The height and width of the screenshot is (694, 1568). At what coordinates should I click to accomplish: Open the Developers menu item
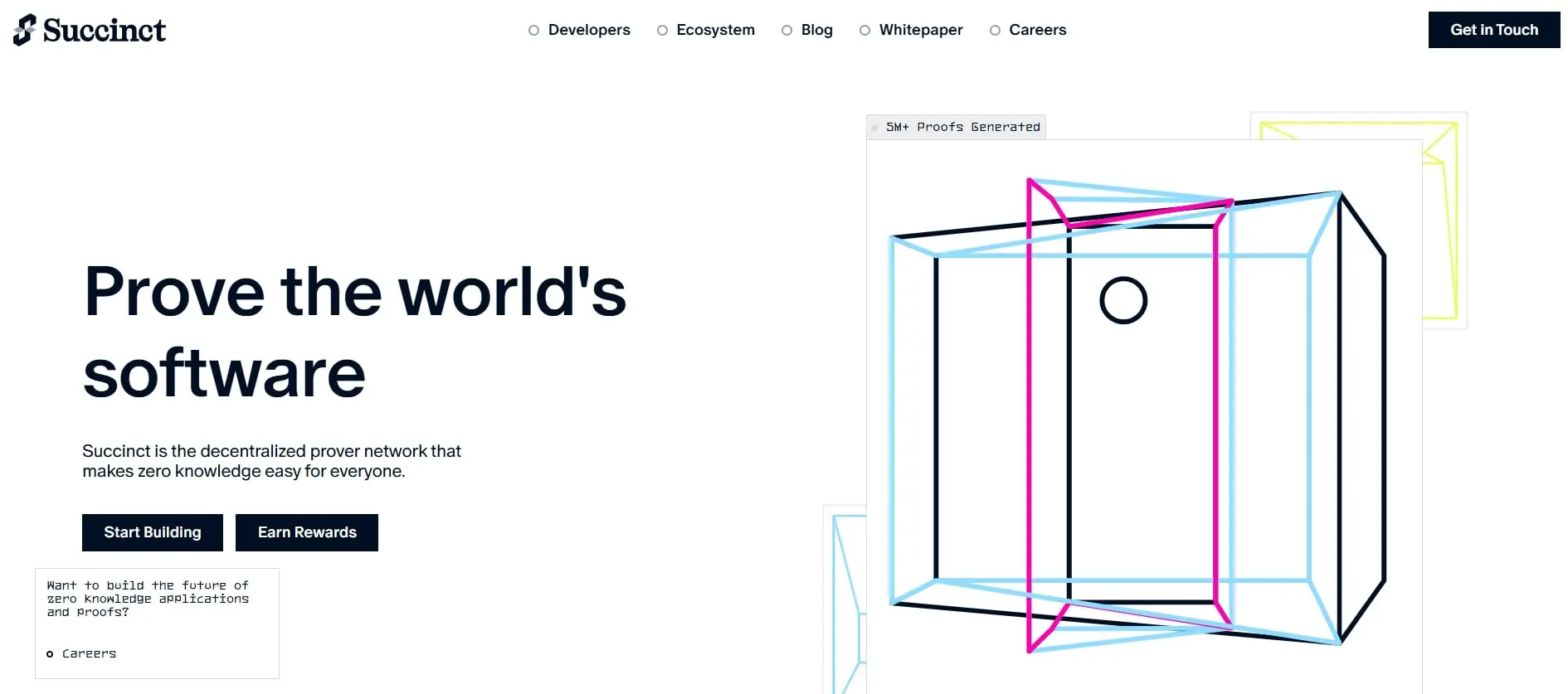589,30
